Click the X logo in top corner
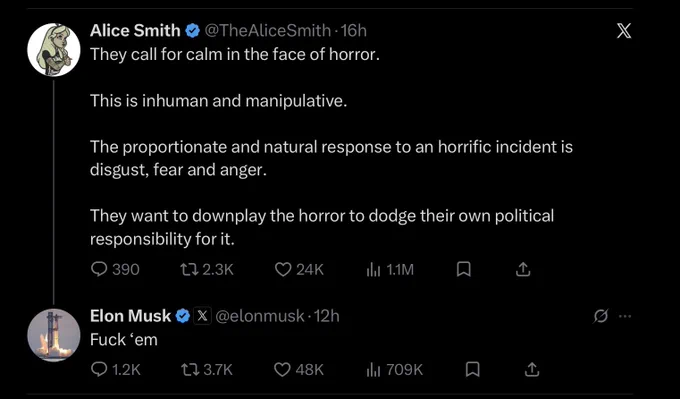 [x=624, y=31]
